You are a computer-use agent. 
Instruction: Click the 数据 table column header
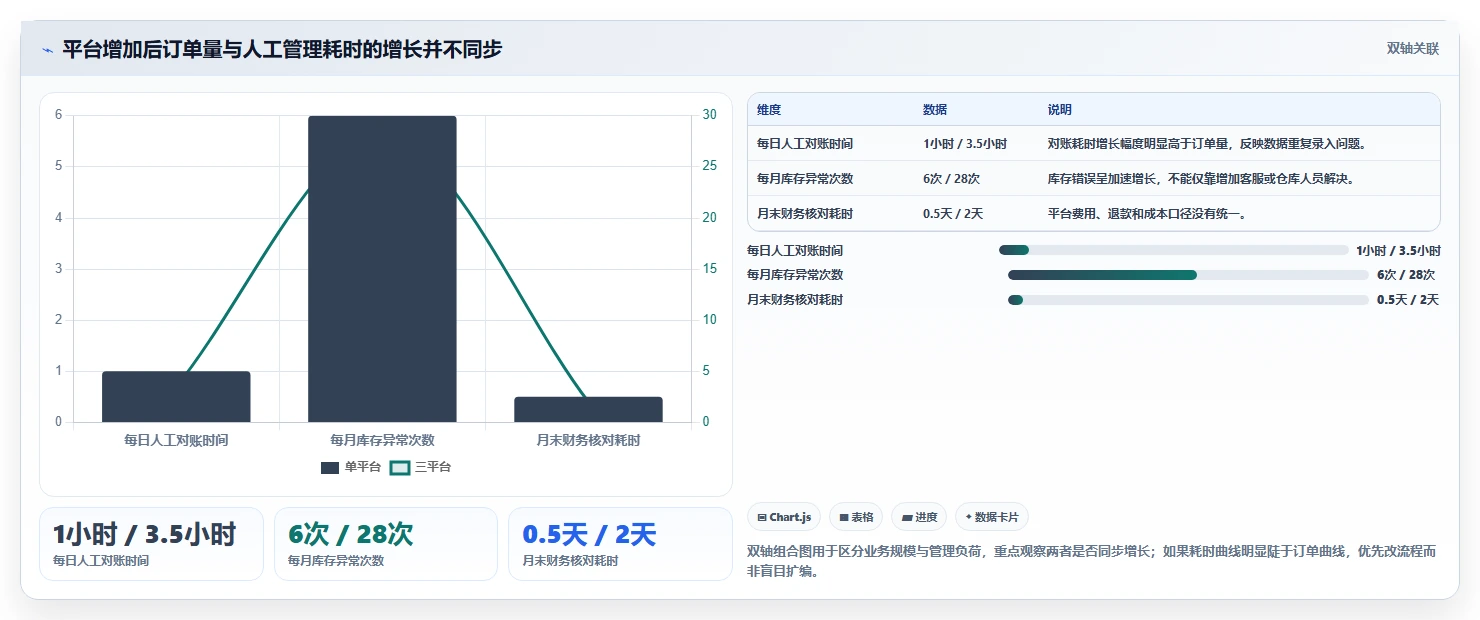tap(935, 110)
